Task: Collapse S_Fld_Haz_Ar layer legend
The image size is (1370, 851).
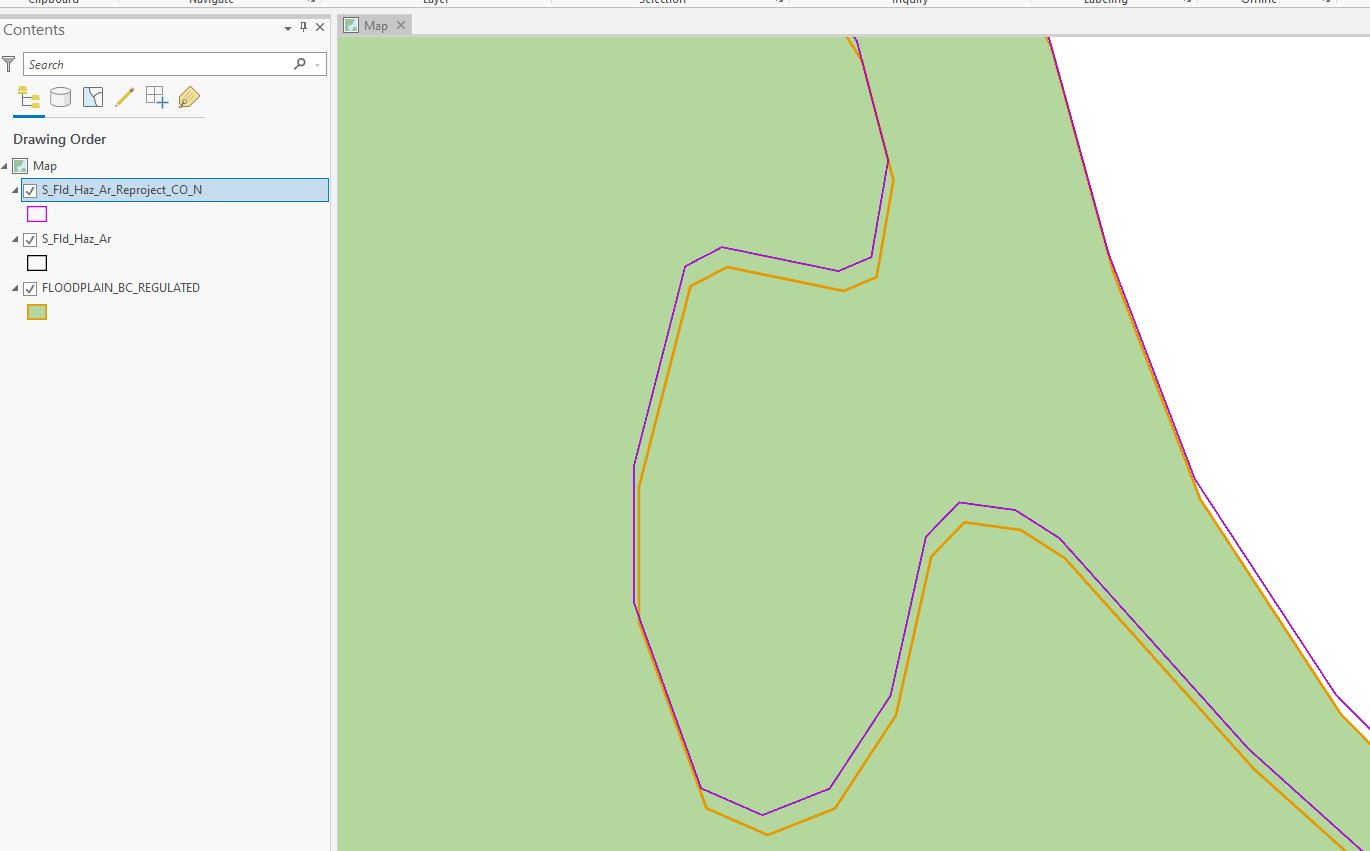Action: coord(15,240)
